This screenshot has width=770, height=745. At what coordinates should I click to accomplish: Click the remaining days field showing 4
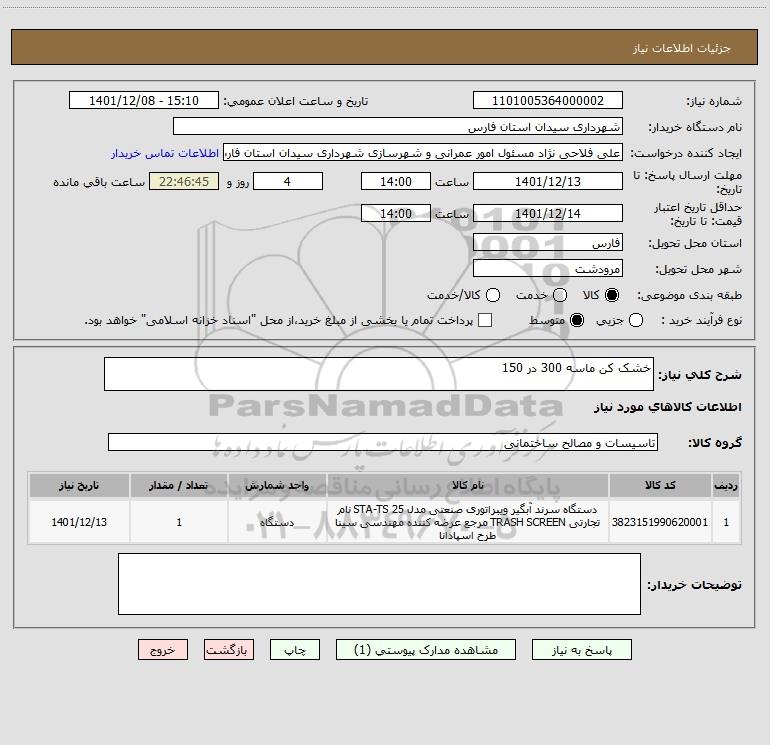pos(288,181)
